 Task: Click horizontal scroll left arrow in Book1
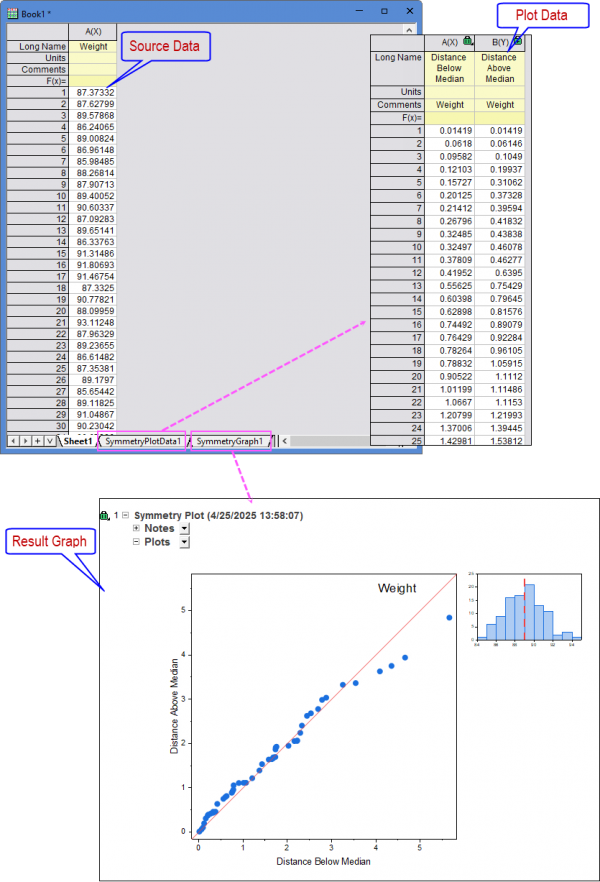(x=285, y=441)
